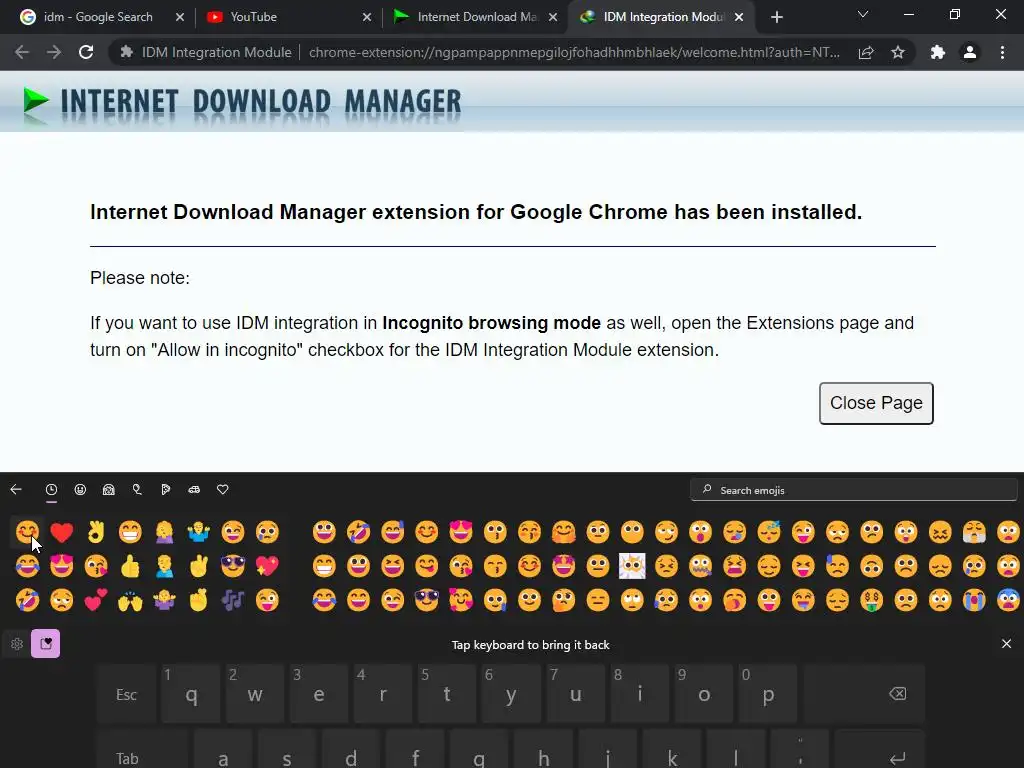Viewport: 1024px width, 768px height.
Task: Open the Symbols heart emoji category
Action: click(x=223, y=489)
